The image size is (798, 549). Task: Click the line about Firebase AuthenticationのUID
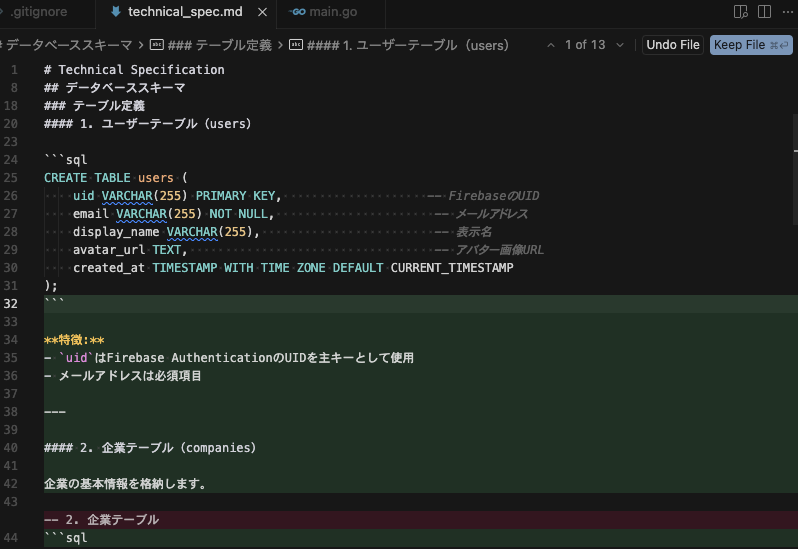click(x=229, y=358)
